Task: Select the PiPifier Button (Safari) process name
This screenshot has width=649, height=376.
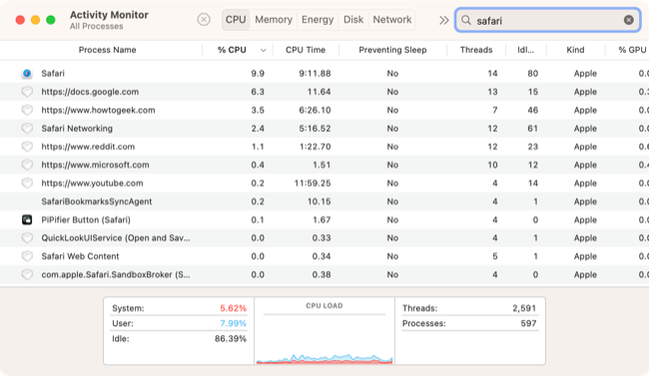Action: click(x=86, y=219)
